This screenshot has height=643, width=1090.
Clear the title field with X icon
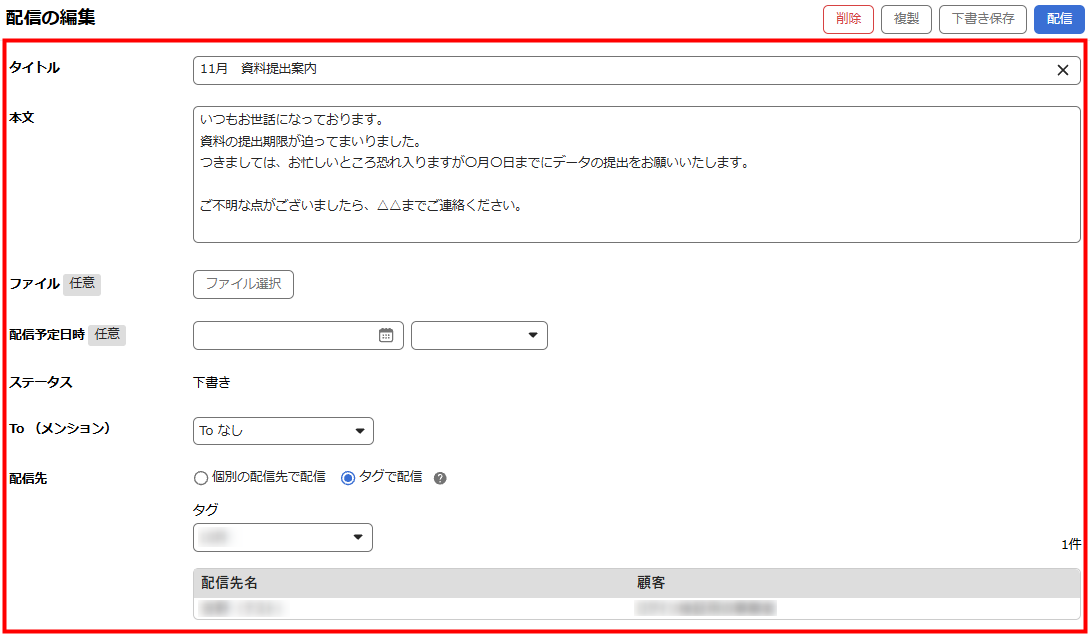[1062, 70]
